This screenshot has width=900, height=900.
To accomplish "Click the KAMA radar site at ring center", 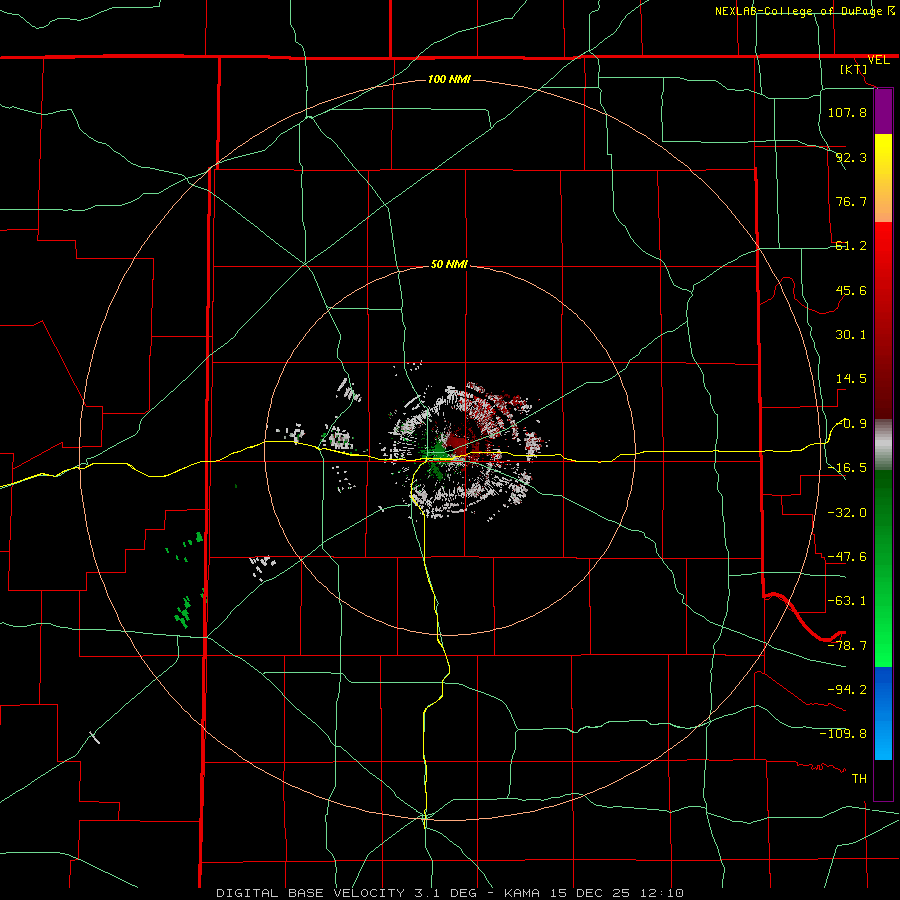I will (x=449, y=449).
